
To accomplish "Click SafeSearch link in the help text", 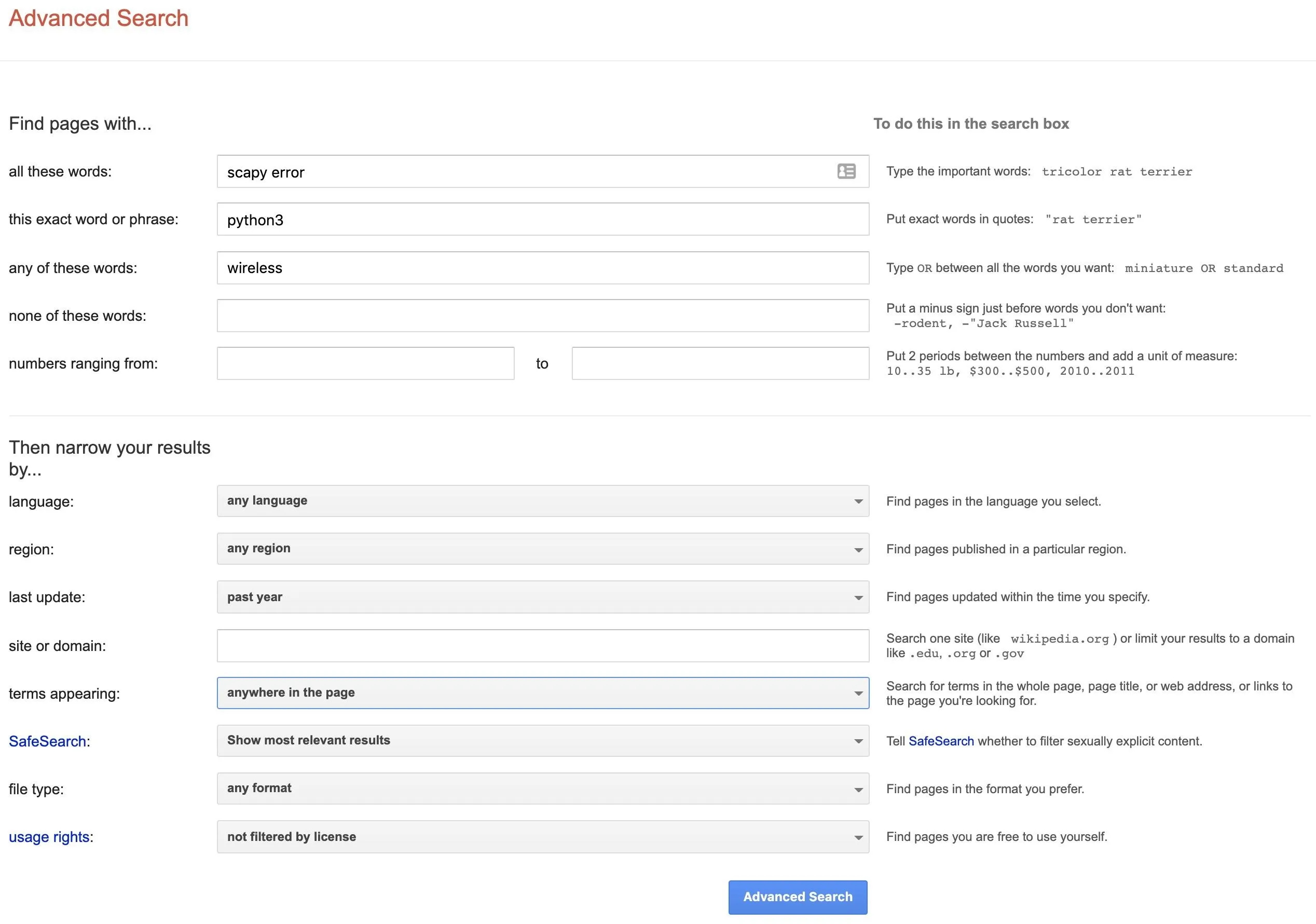I will (x=941, y=741).
